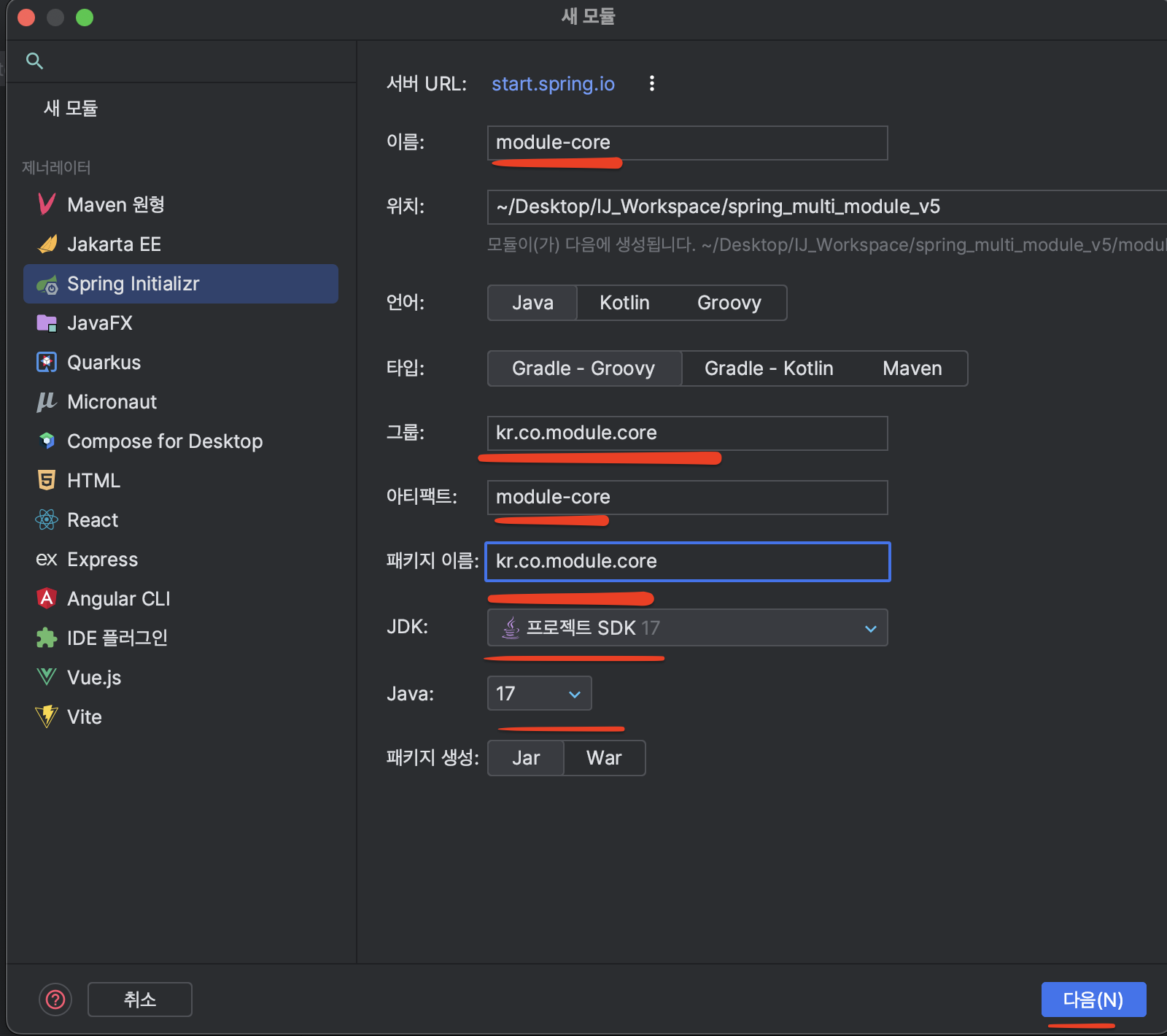This screenshot has height=1036, width=1167.
Task: Select the Micronaut generator
Action: tap(181, 401)
